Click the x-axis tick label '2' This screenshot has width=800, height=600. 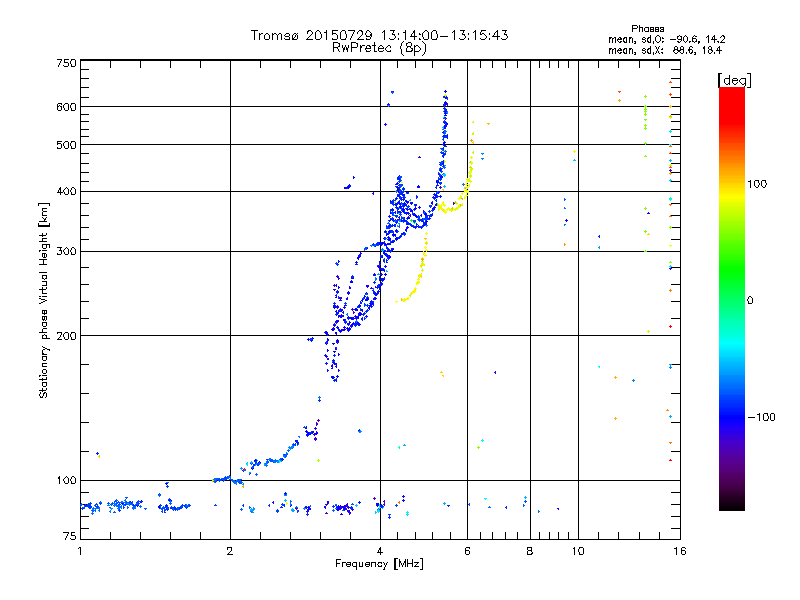tap(230, 551)
